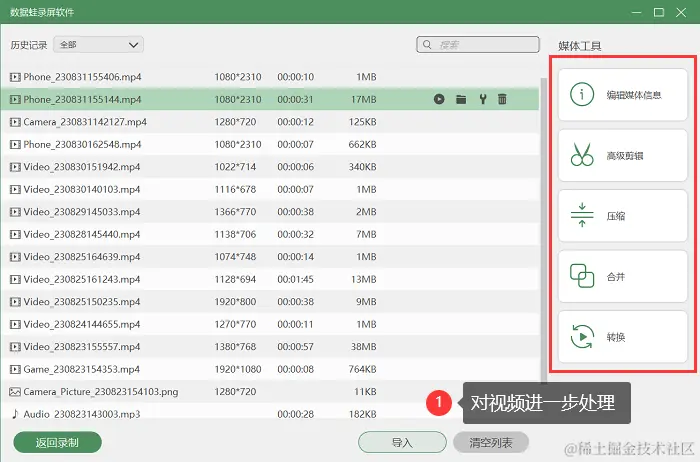Focus the 搜索 search field
Image resolution: width=700 pixels, height=462 pixels.
click(478, 45)
